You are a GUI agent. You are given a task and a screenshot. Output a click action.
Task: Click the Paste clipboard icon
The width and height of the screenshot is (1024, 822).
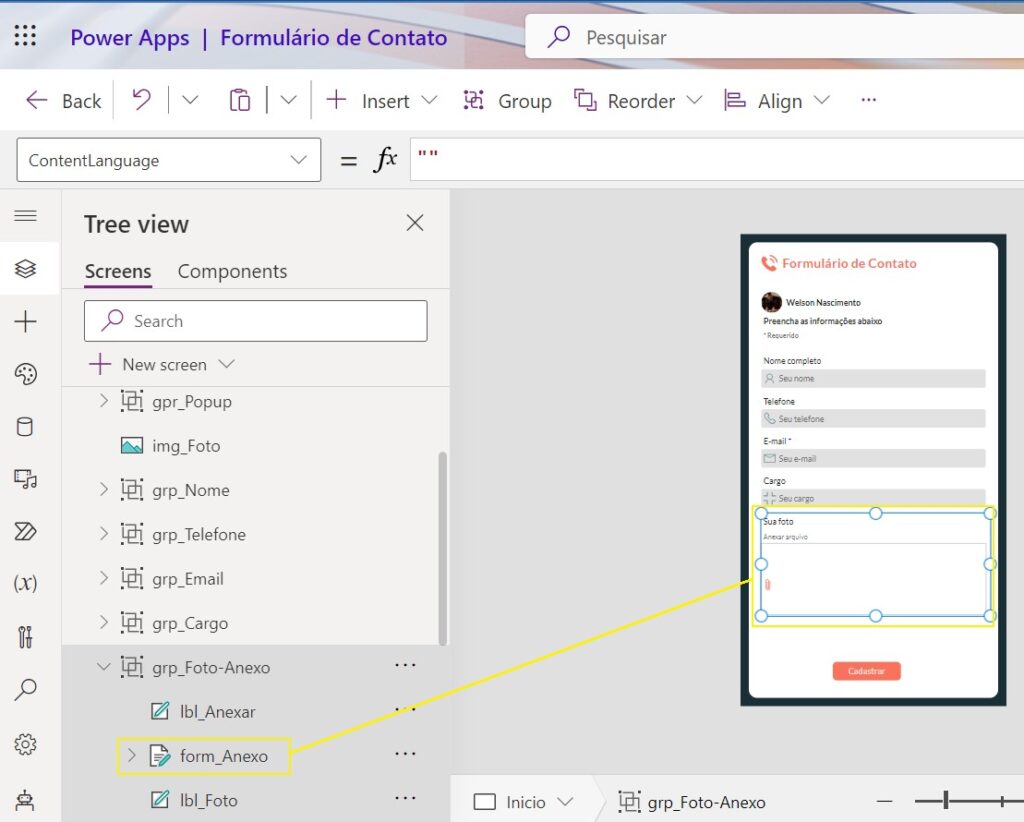pyautogui.click(x=240, y=100)
